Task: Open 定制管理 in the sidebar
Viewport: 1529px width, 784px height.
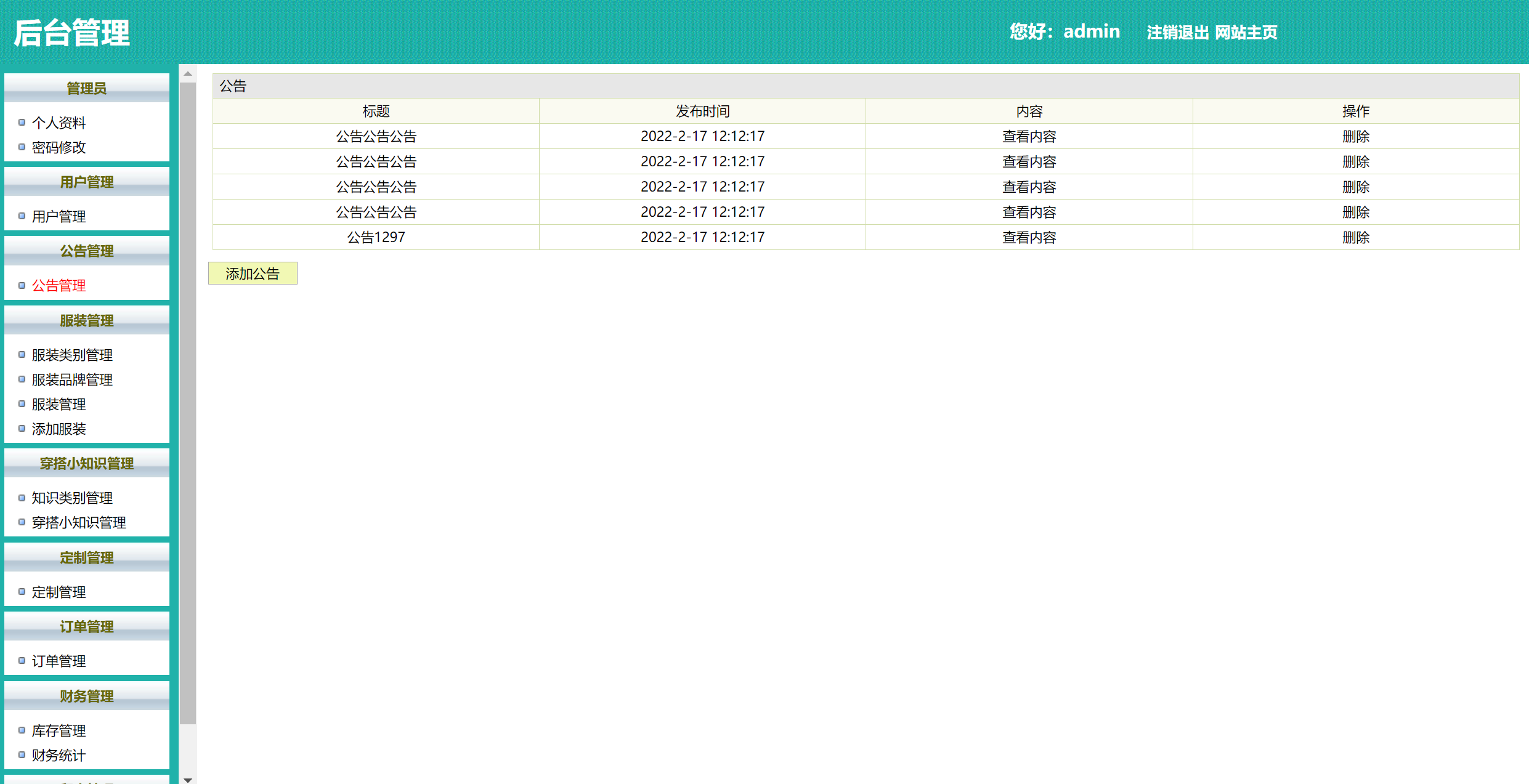Action: pyautogui.click(x=59, y=592)
